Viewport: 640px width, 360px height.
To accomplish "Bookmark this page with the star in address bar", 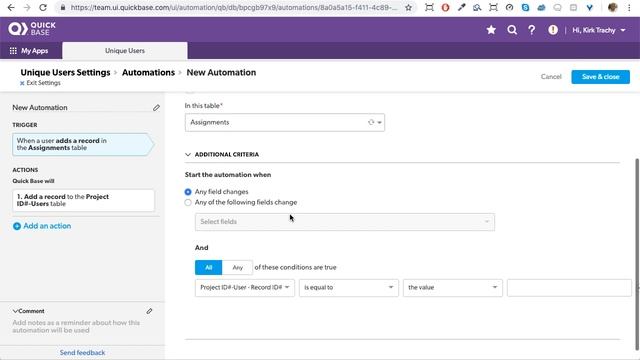I will tap(408, 7).
